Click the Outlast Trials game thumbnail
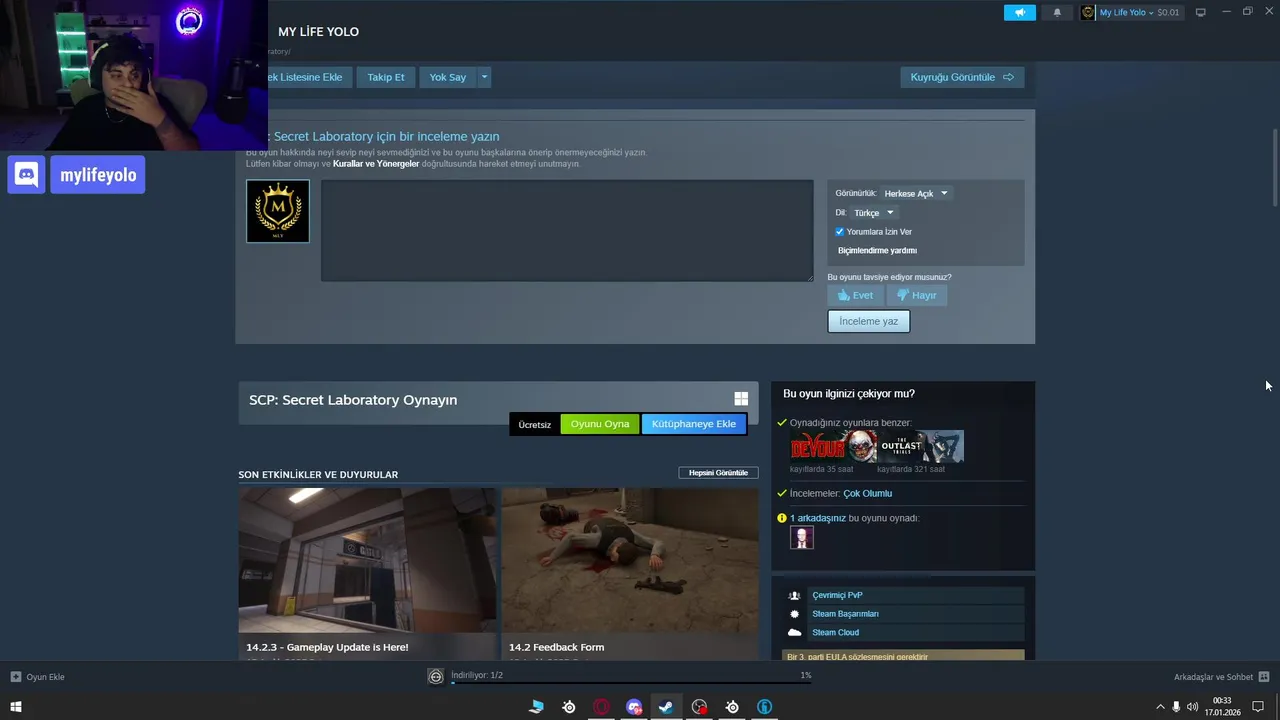Viewport: 1280px width, 720px height. (x=920, y=446)
